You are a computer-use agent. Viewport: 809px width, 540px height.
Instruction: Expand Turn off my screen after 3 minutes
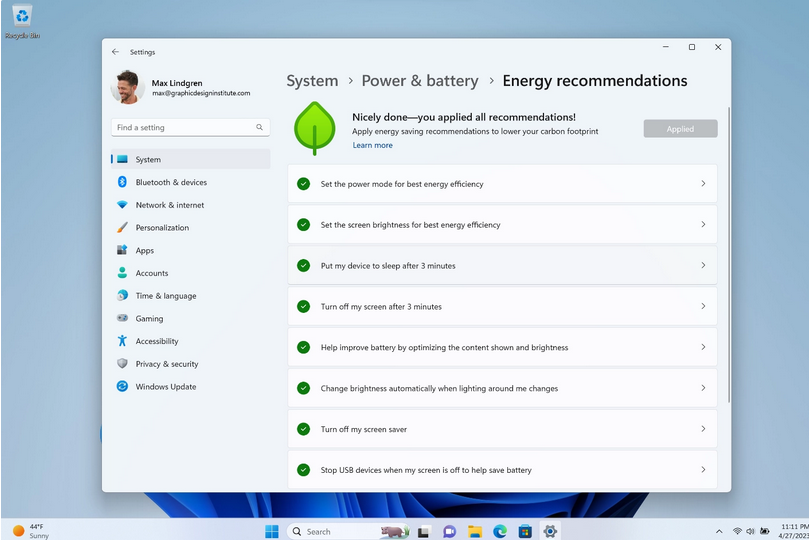502,306
